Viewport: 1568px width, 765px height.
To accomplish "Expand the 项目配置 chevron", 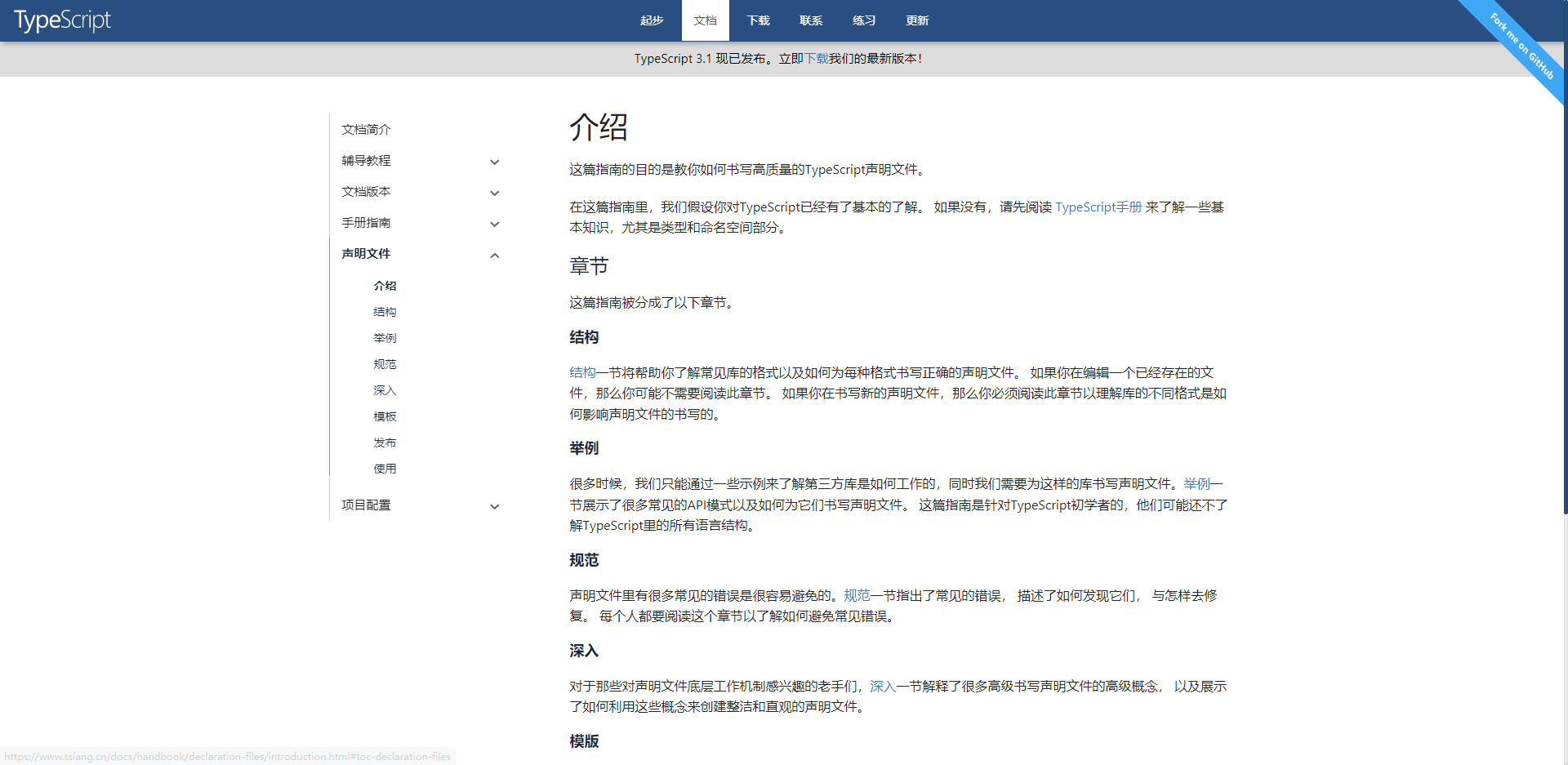I will coord(495,506).
